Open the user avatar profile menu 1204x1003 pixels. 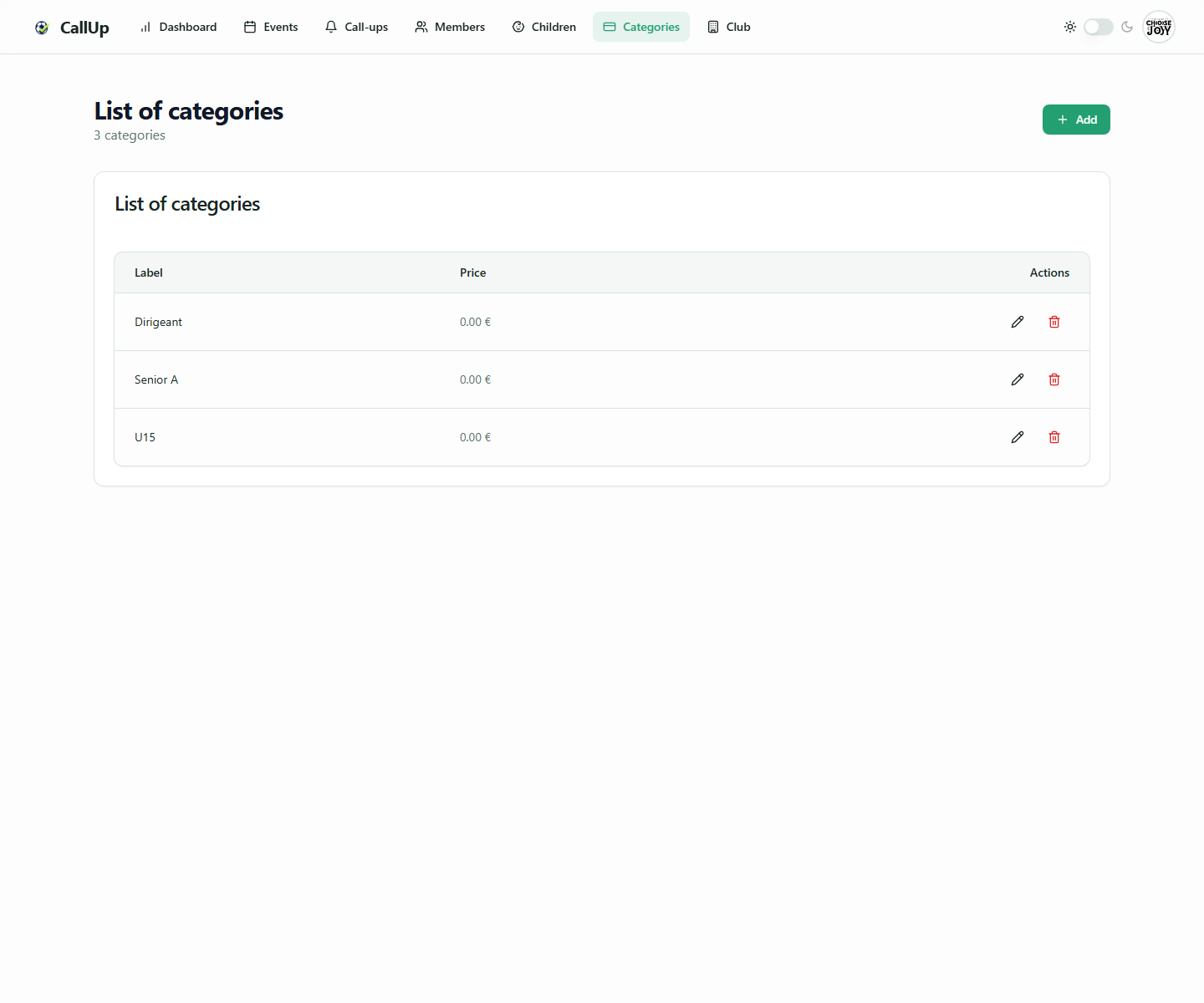pos(1159,27)
